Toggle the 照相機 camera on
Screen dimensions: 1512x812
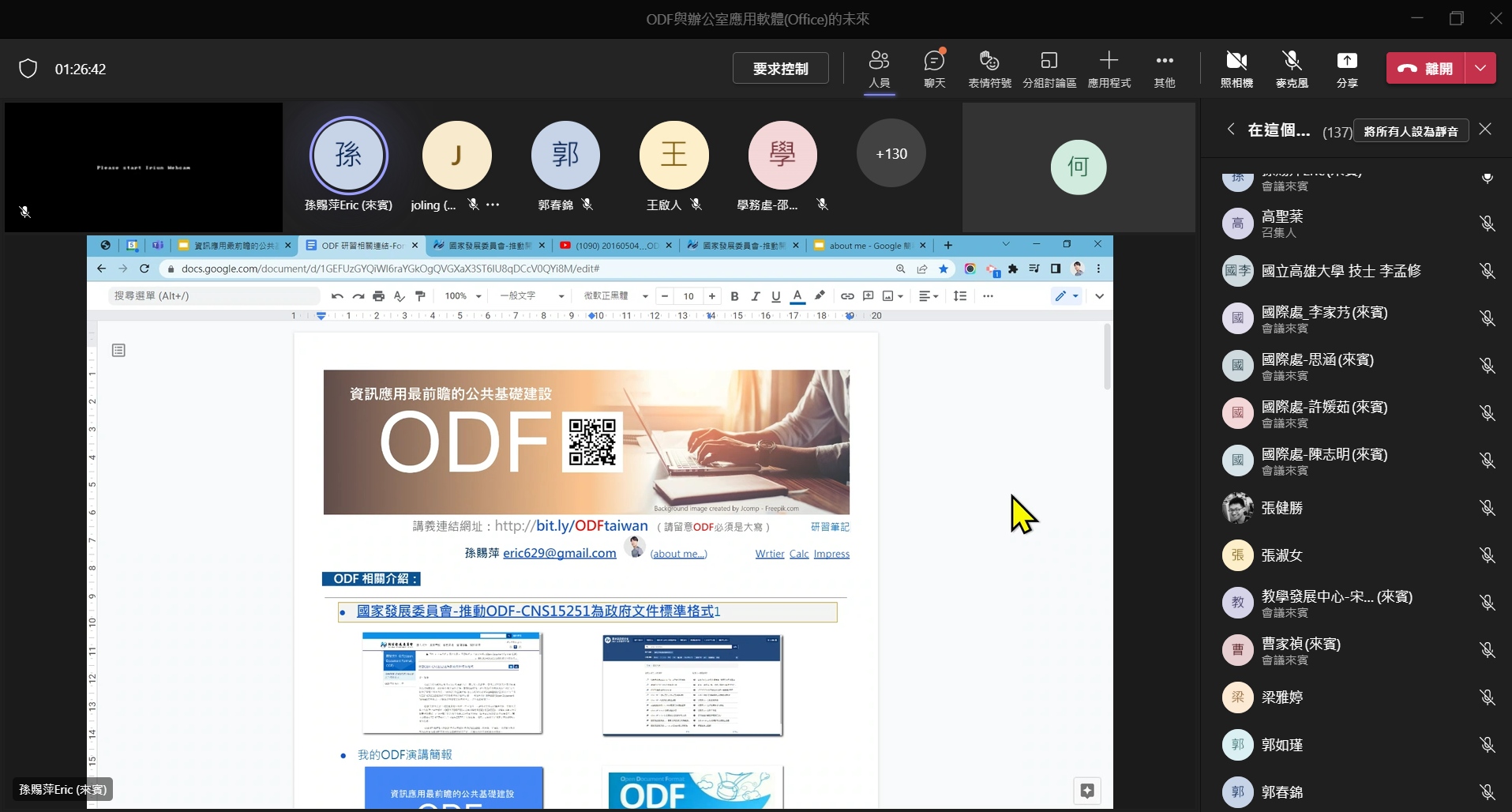(1236, 69)
